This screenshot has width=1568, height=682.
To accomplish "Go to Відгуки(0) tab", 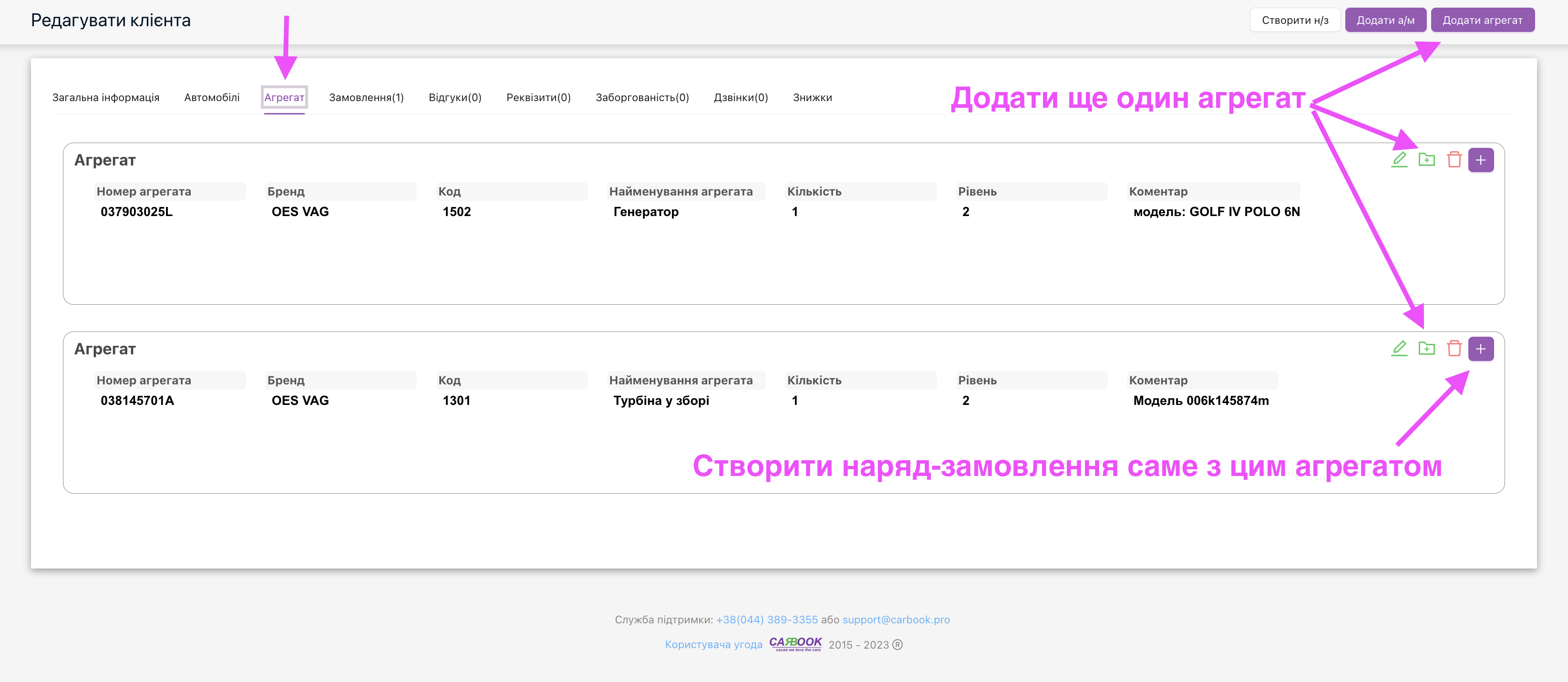I will (454, 97).
